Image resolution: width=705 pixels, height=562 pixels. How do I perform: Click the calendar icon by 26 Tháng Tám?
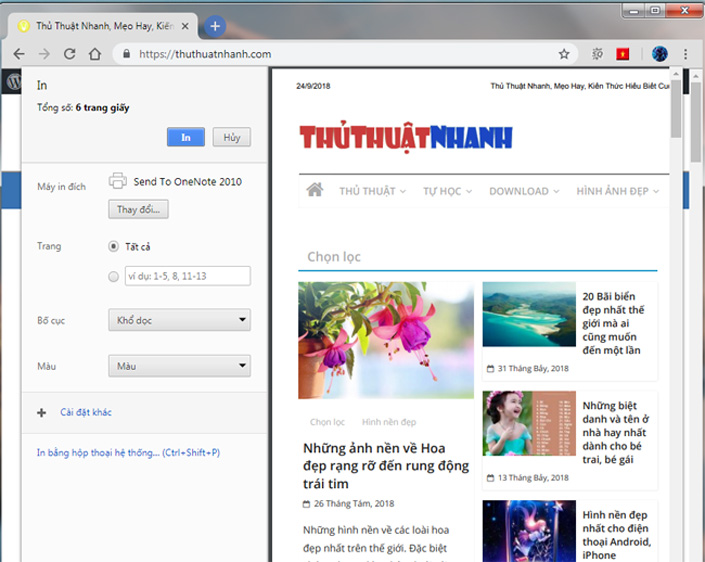click(x=306, y=504)
